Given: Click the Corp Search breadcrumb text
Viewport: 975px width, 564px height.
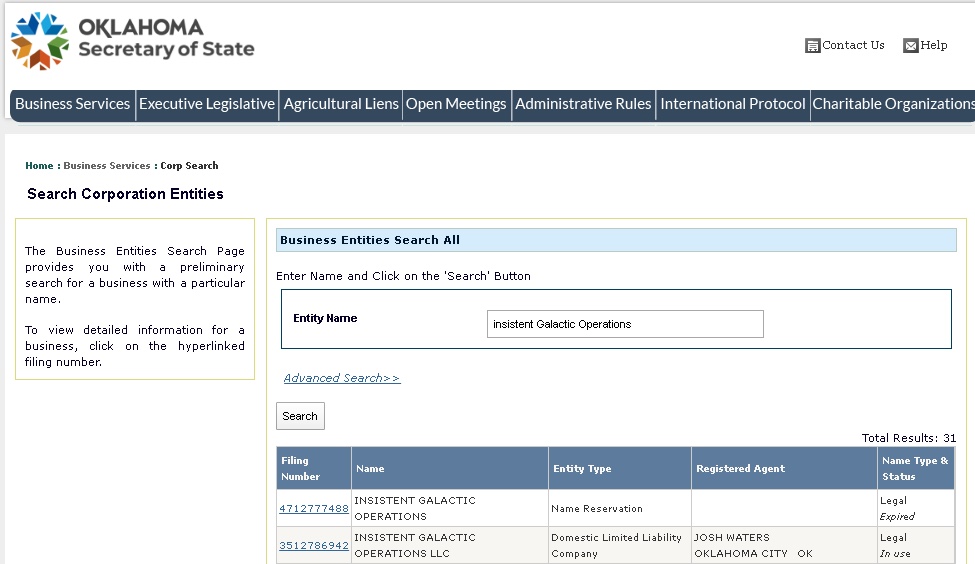Looking at the screenshot, I should pos(189,165).
